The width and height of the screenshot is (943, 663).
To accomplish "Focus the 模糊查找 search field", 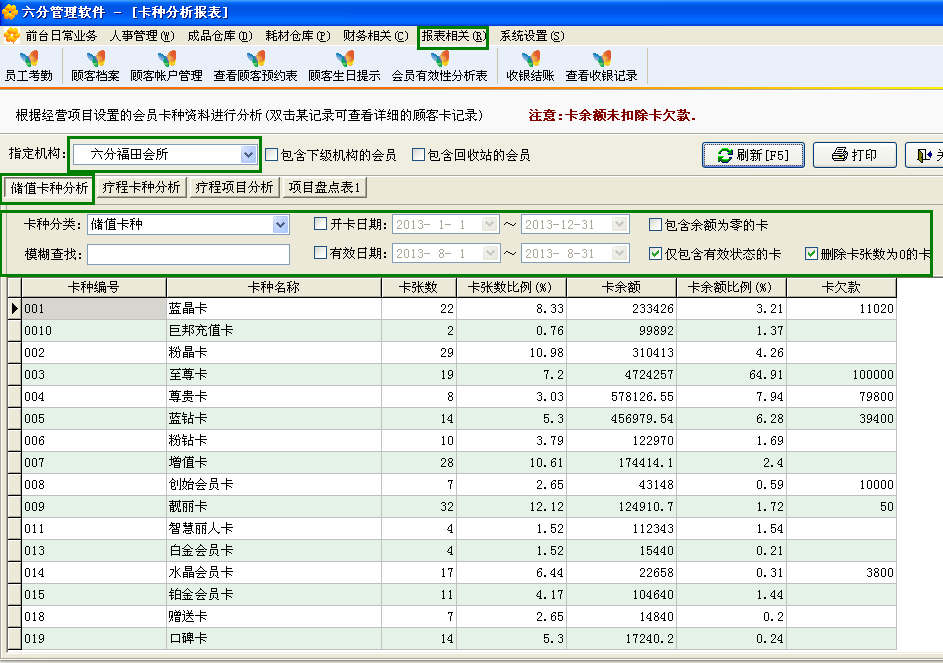I will pos(188,254).
